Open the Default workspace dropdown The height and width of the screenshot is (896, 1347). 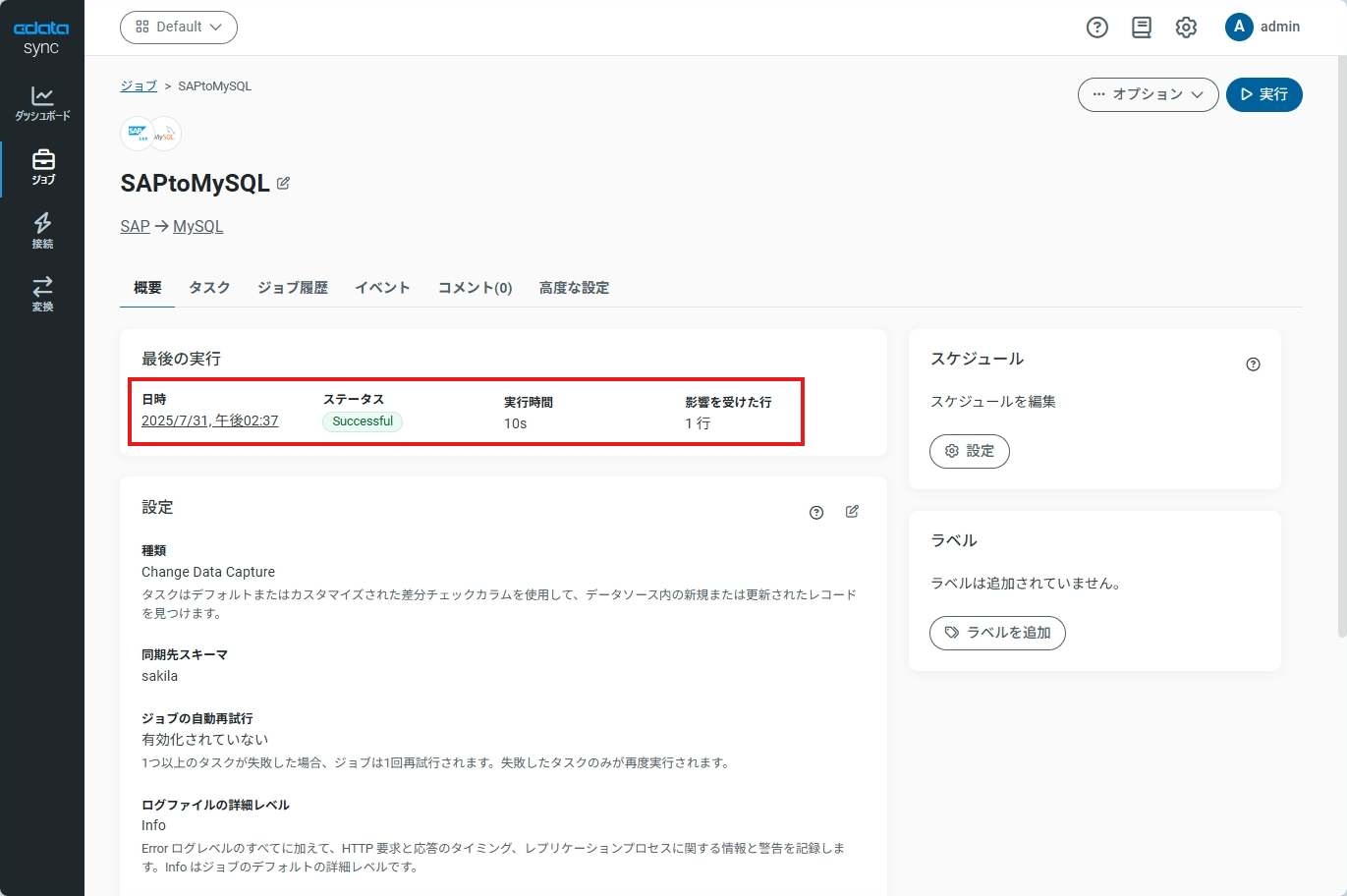pyautogui.click(x=179, y=28)
